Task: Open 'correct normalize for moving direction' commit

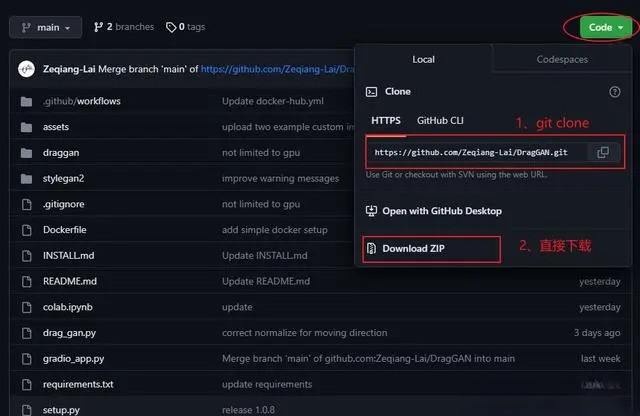Action: (304, 333)
